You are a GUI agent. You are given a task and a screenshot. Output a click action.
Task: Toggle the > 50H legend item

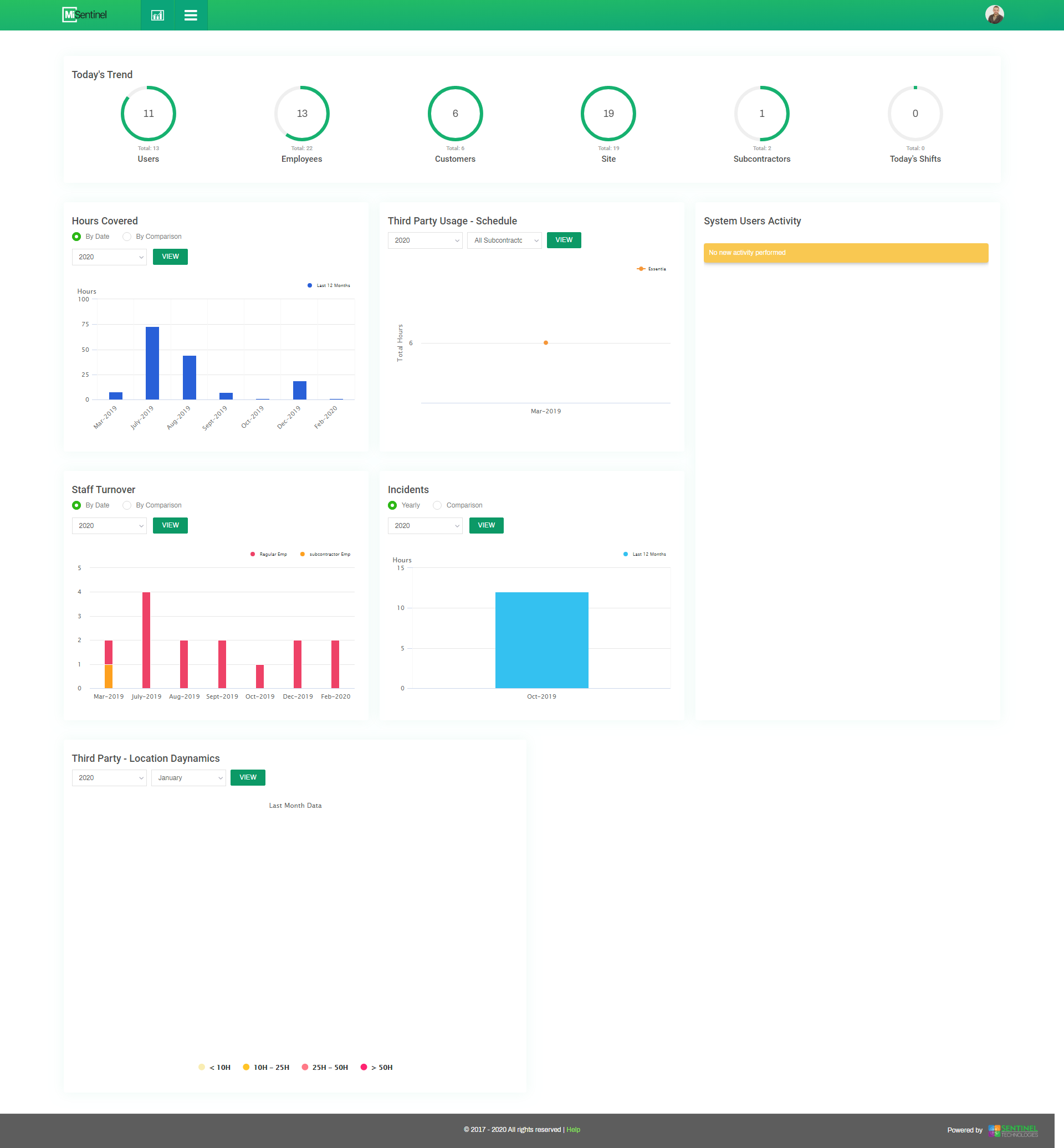(x=376, y=1068)
